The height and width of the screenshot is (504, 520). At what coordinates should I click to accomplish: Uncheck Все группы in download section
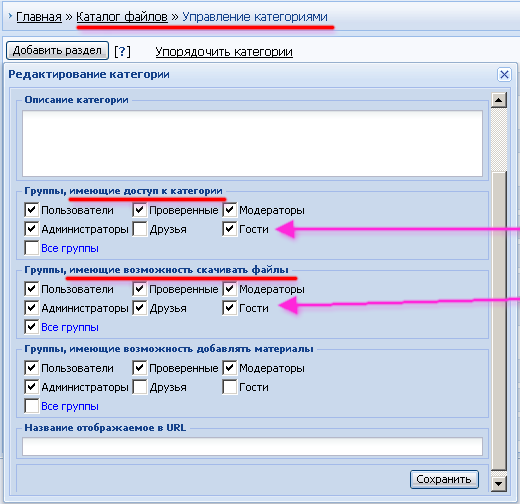32,327
